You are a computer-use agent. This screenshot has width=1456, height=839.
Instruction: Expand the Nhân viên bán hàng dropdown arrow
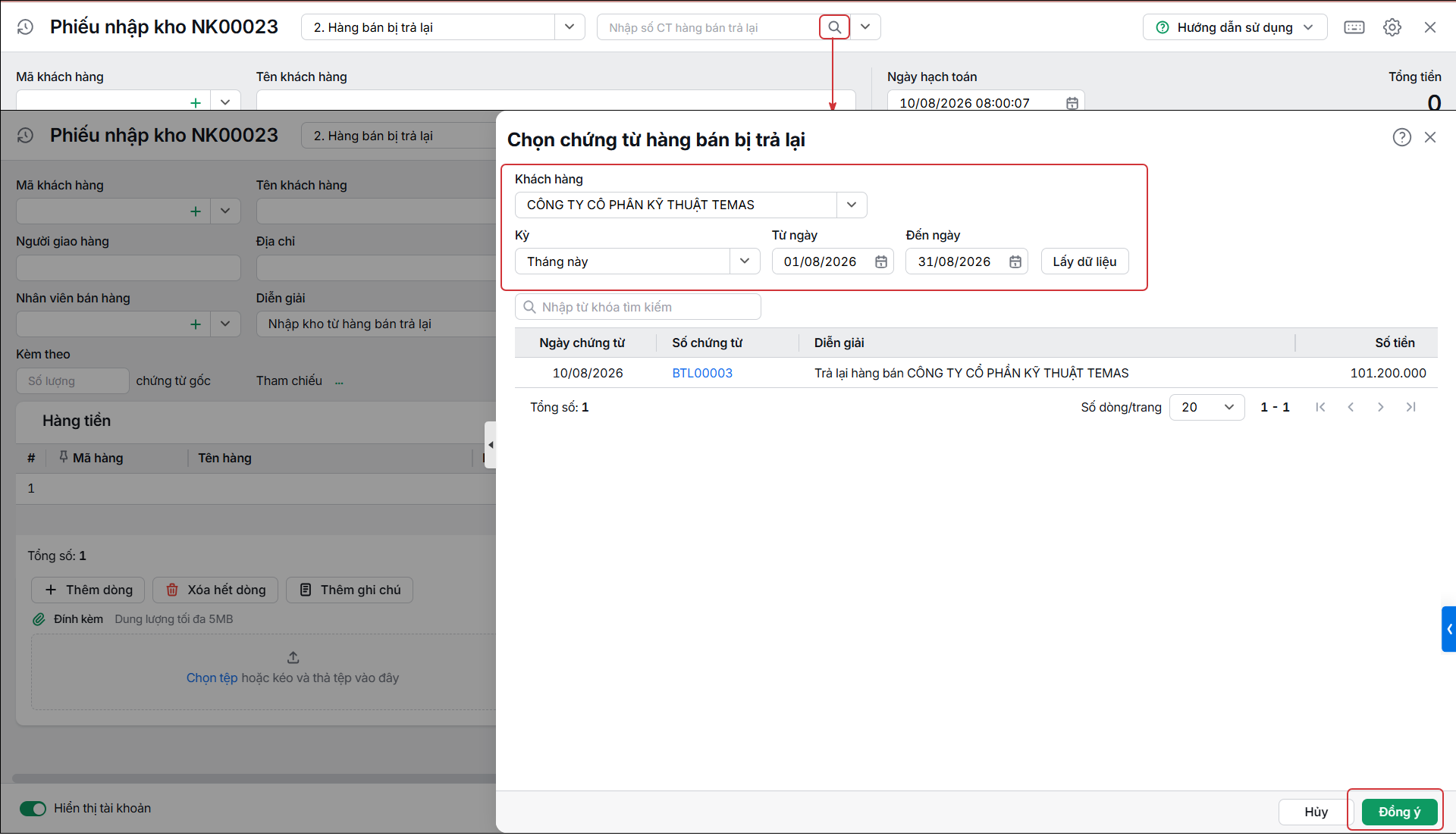click(x=225, y=324)
